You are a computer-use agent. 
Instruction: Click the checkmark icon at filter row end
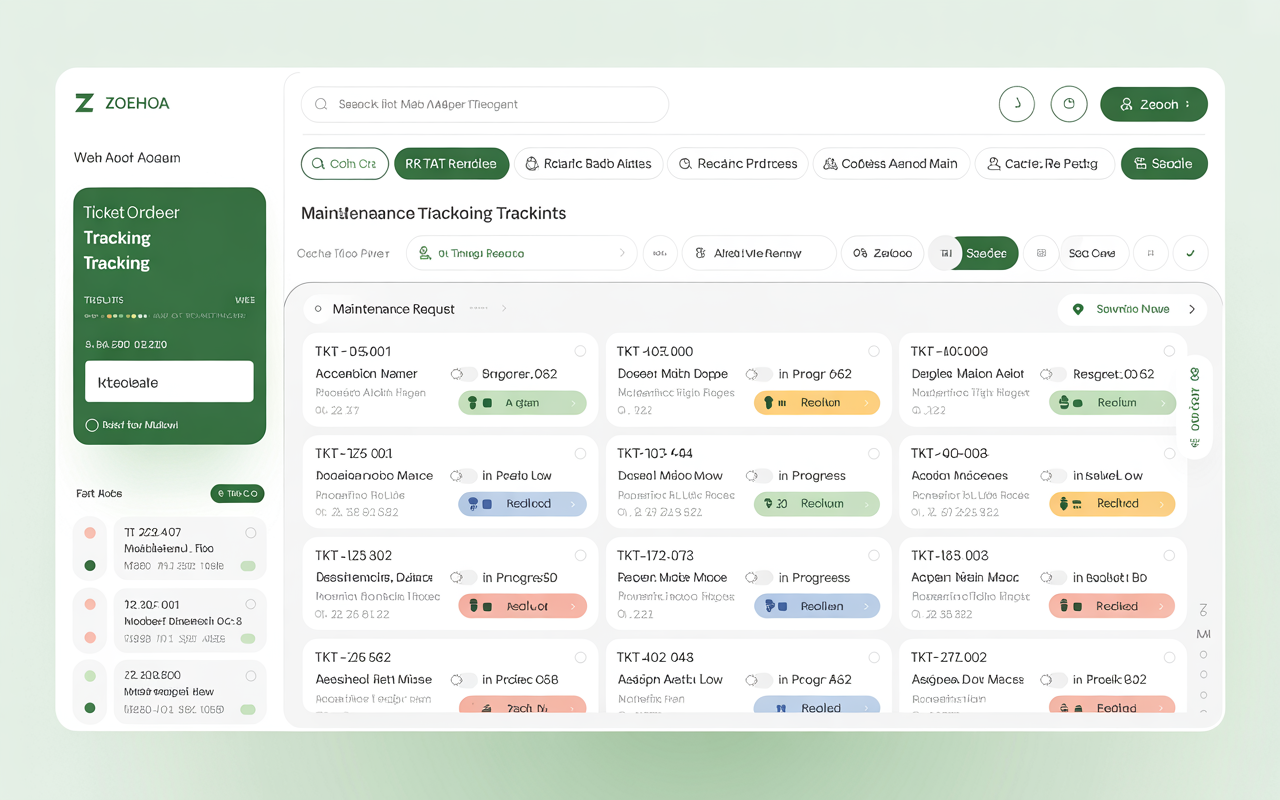click(1190, 253)
